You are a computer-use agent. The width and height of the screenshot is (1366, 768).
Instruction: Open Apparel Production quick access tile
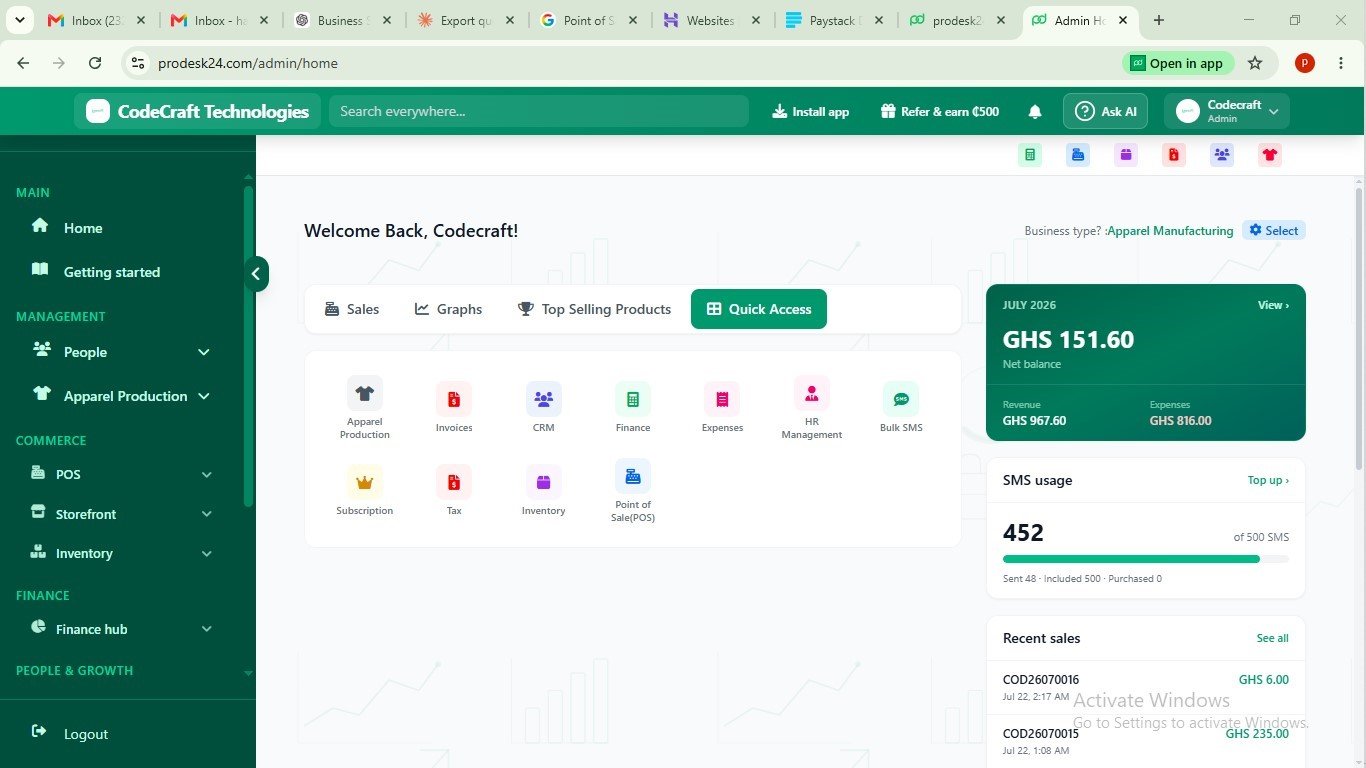pyautogui.click(x=365, y=408)
